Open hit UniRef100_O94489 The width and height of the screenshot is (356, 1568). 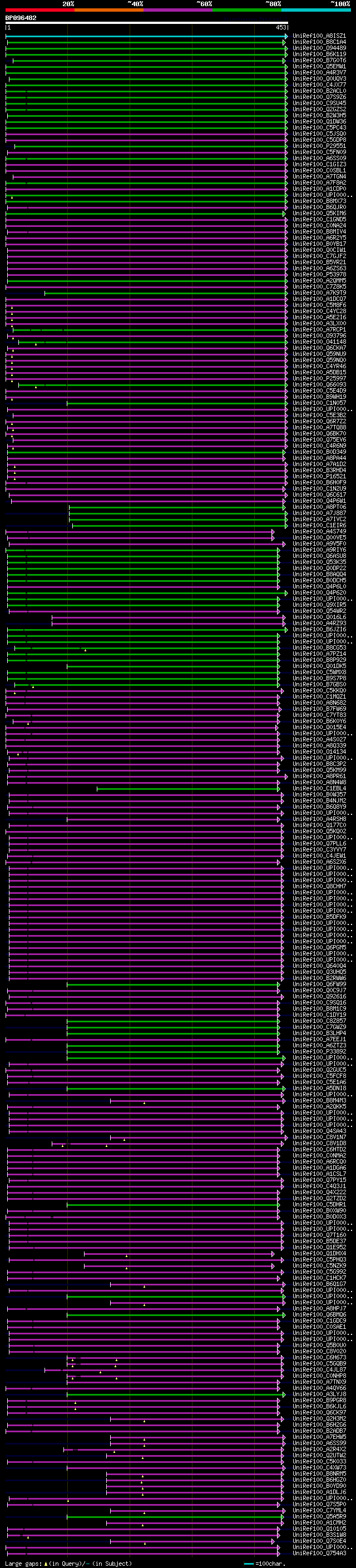click(x=319, y=48)
